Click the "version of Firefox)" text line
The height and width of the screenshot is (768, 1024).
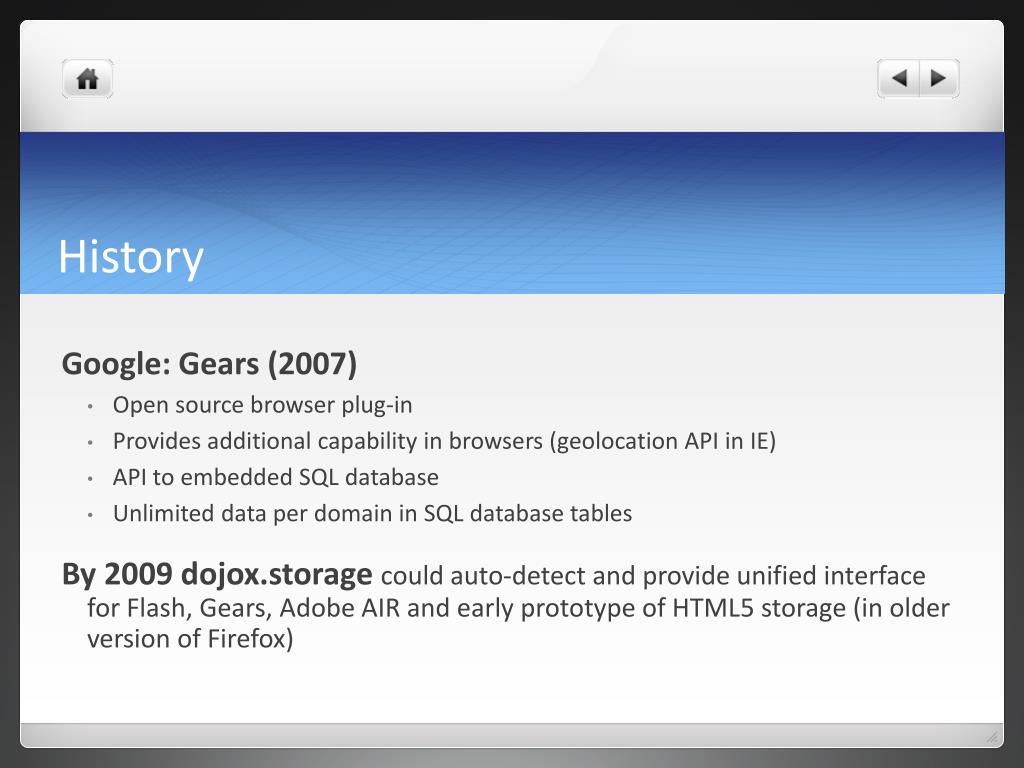click(x=190, y=639)
